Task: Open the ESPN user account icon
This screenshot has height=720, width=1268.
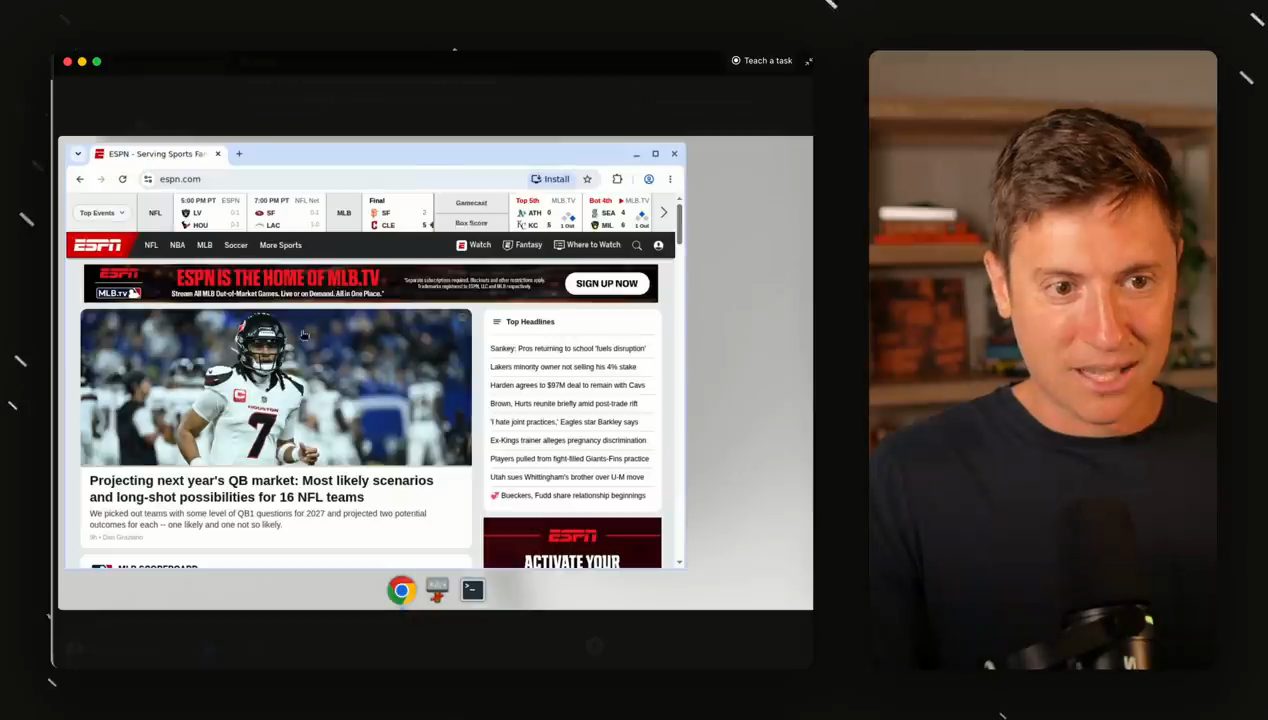Action: [658, 245]
